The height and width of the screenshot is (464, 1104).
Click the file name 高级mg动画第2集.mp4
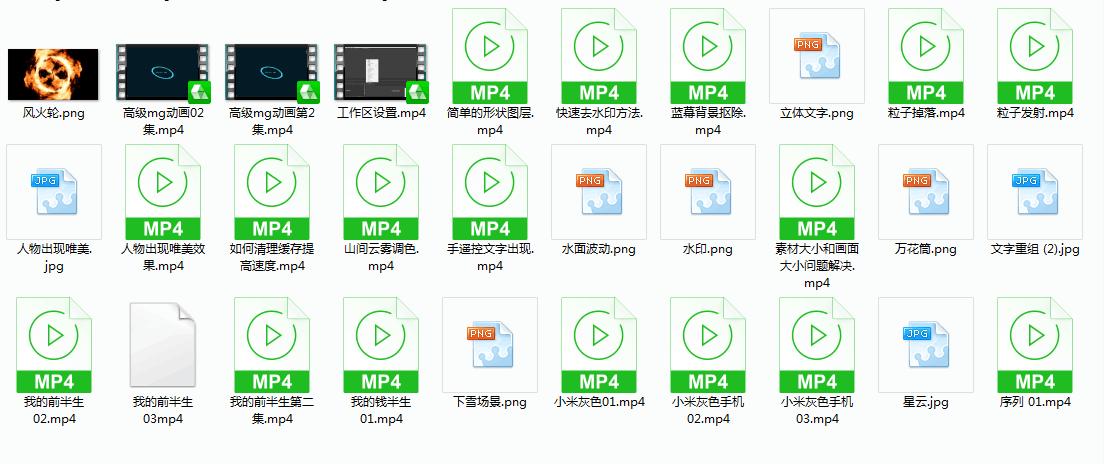(272, 121)
